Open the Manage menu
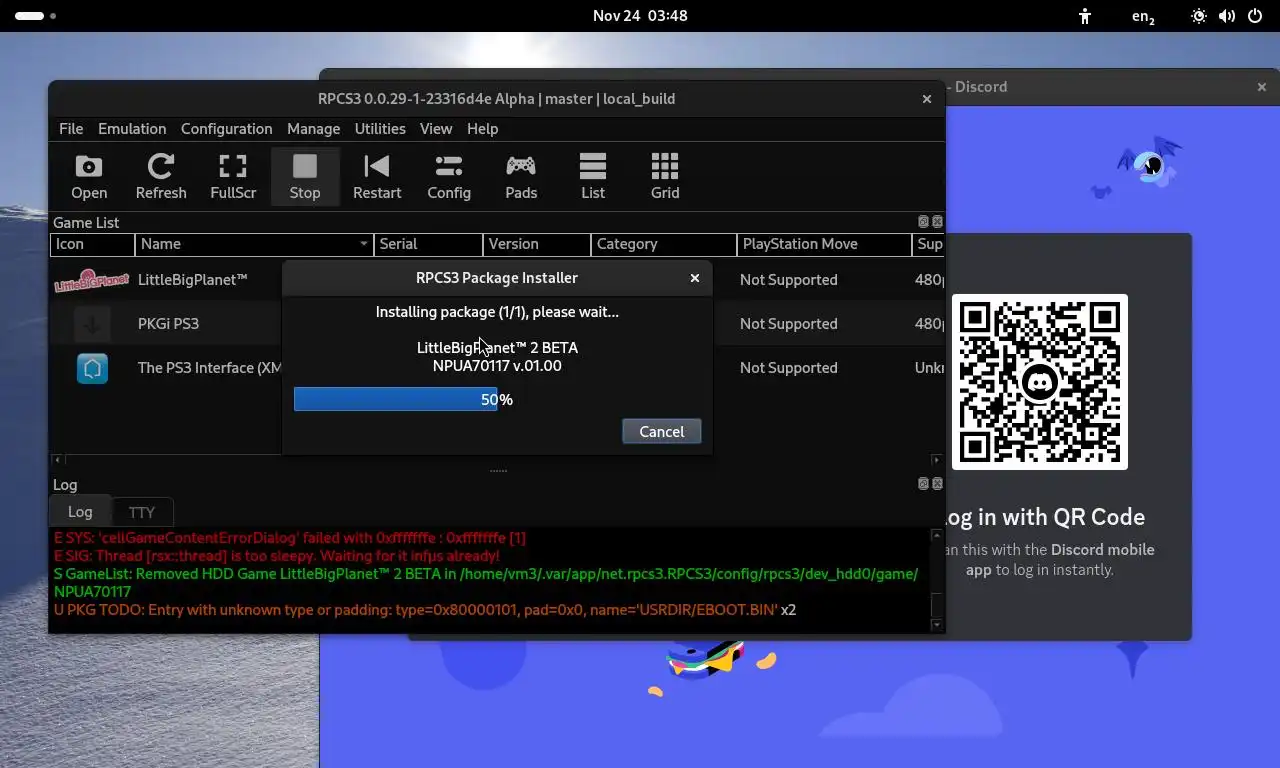The width and height of the screenshot is (1280, 768). coord(313,129)
